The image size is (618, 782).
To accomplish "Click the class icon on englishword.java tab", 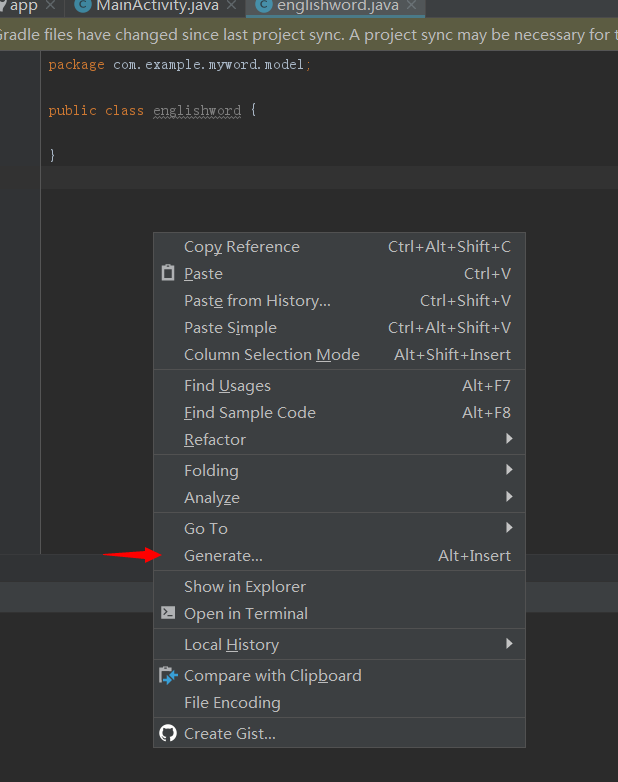I will (x=263, y=6).
